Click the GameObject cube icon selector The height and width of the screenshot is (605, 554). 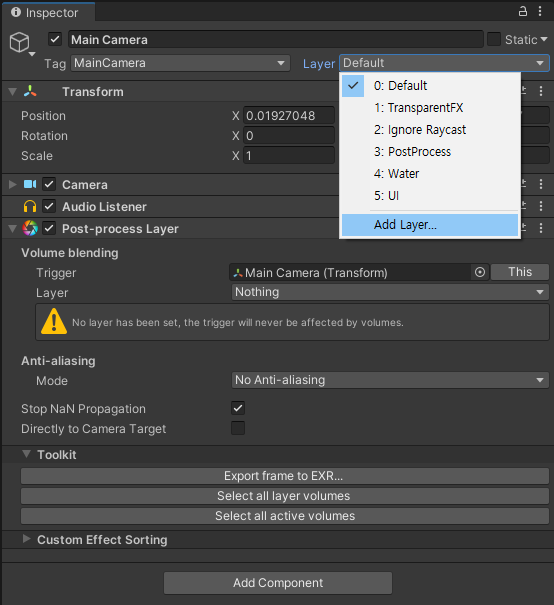click(x=20, y=42)
